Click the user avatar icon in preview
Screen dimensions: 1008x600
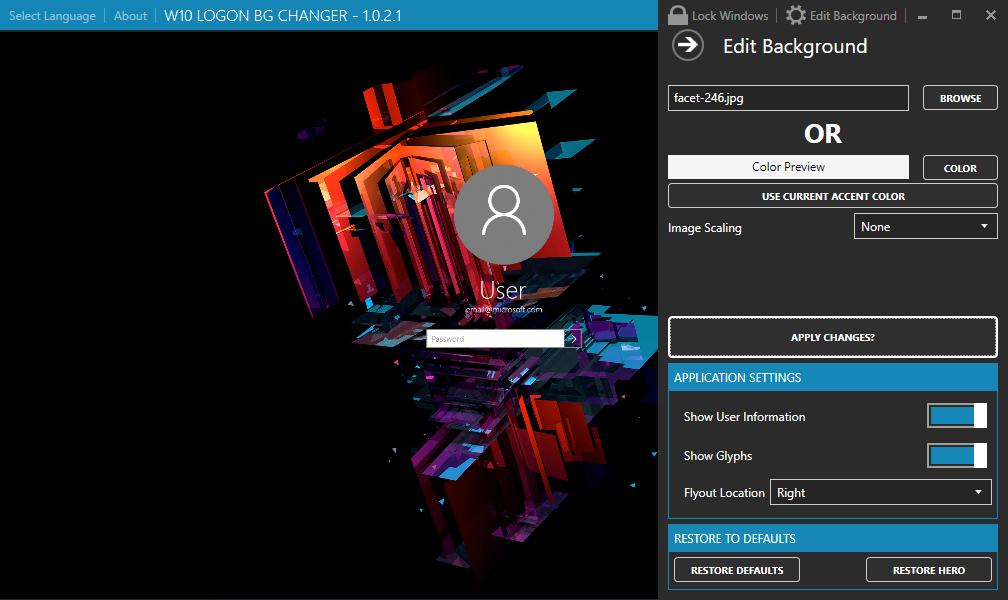504,214
